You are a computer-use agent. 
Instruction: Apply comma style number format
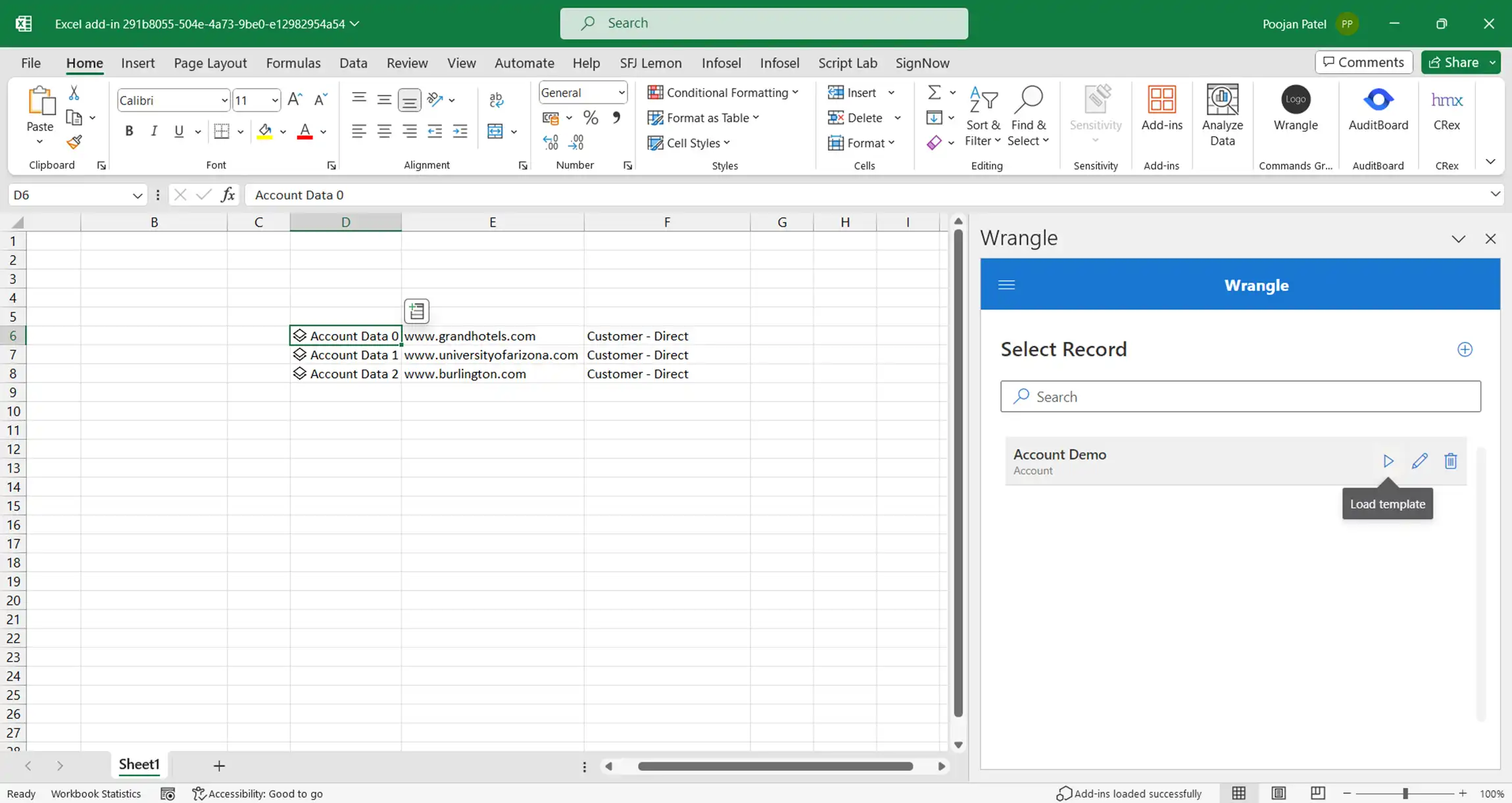[616, 118]
